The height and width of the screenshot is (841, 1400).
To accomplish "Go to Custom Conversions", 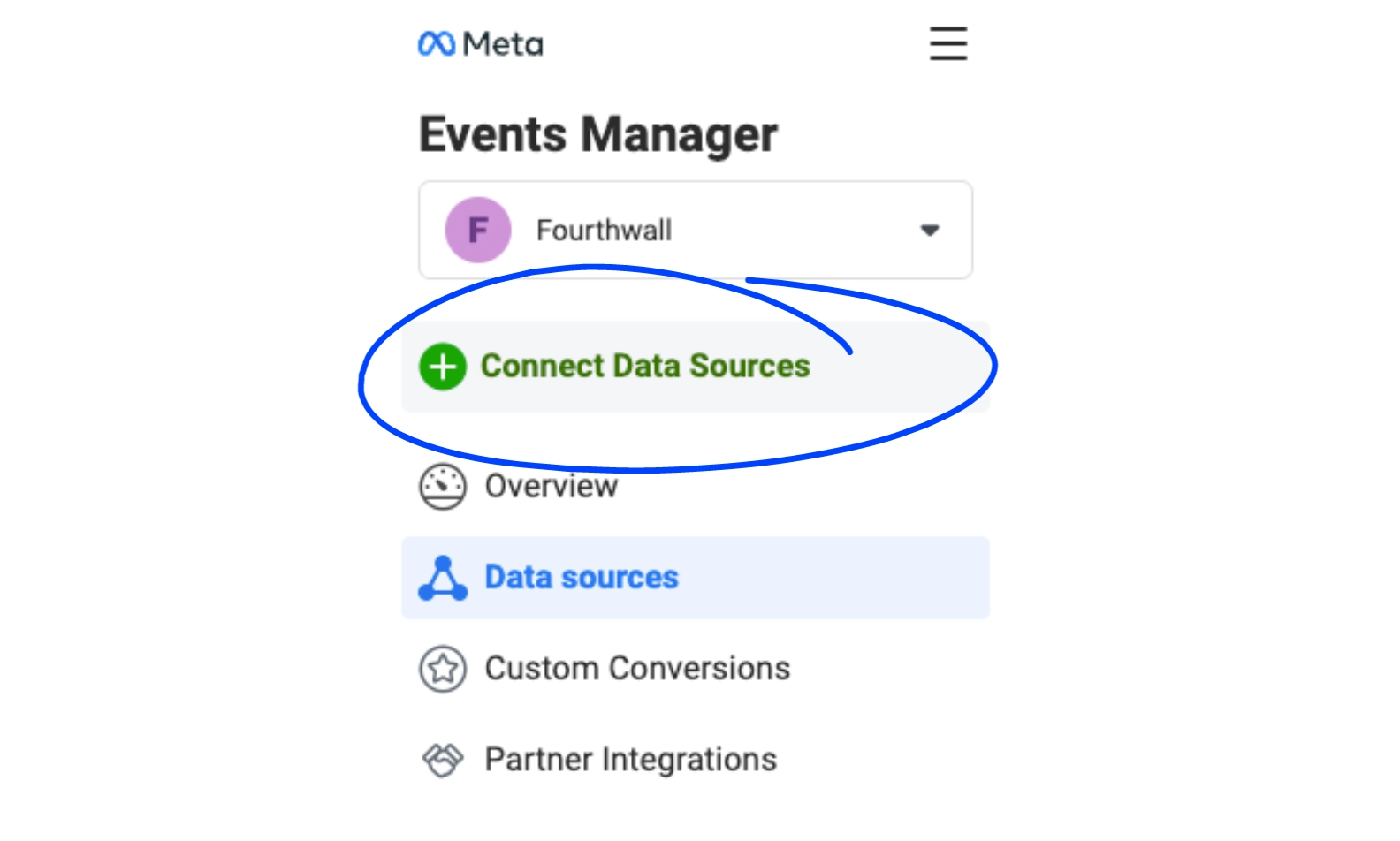I will point(696,669).
